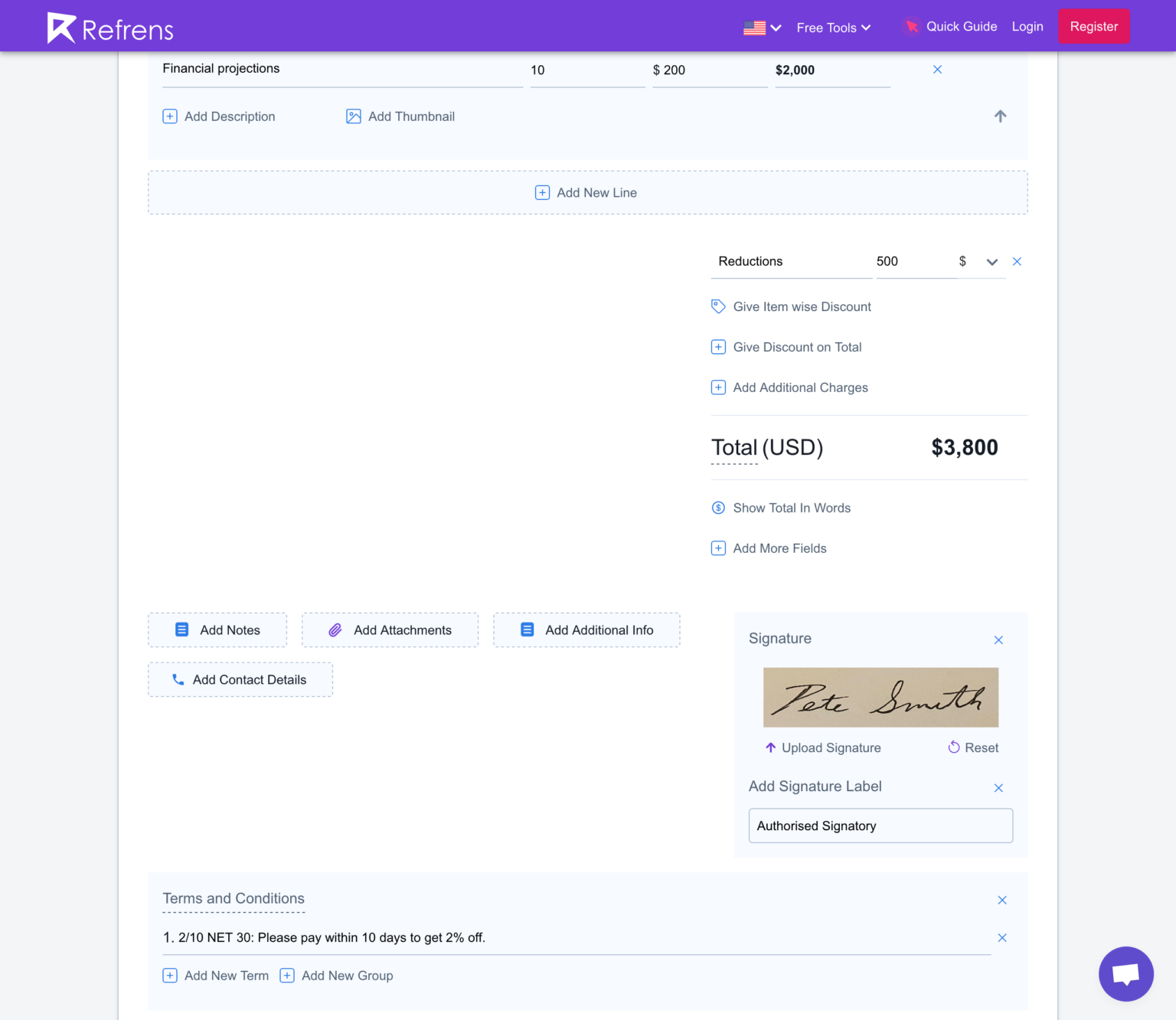Click the Add Additional Info document icon
The height and width of the screenshot is (1020, 1176).
coord(527,629)
